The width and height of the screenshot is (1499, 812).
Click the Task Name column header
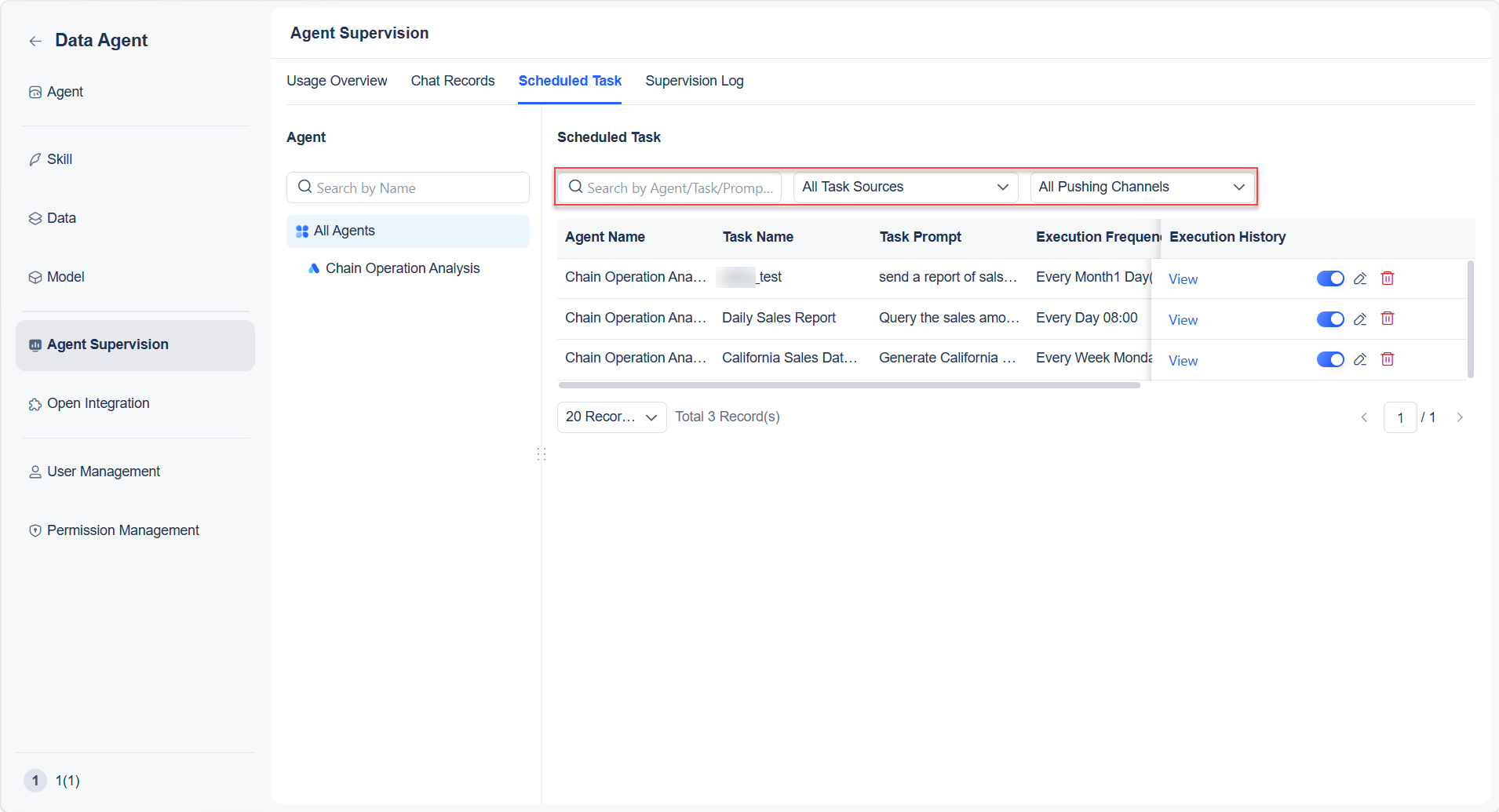point(757,237)
